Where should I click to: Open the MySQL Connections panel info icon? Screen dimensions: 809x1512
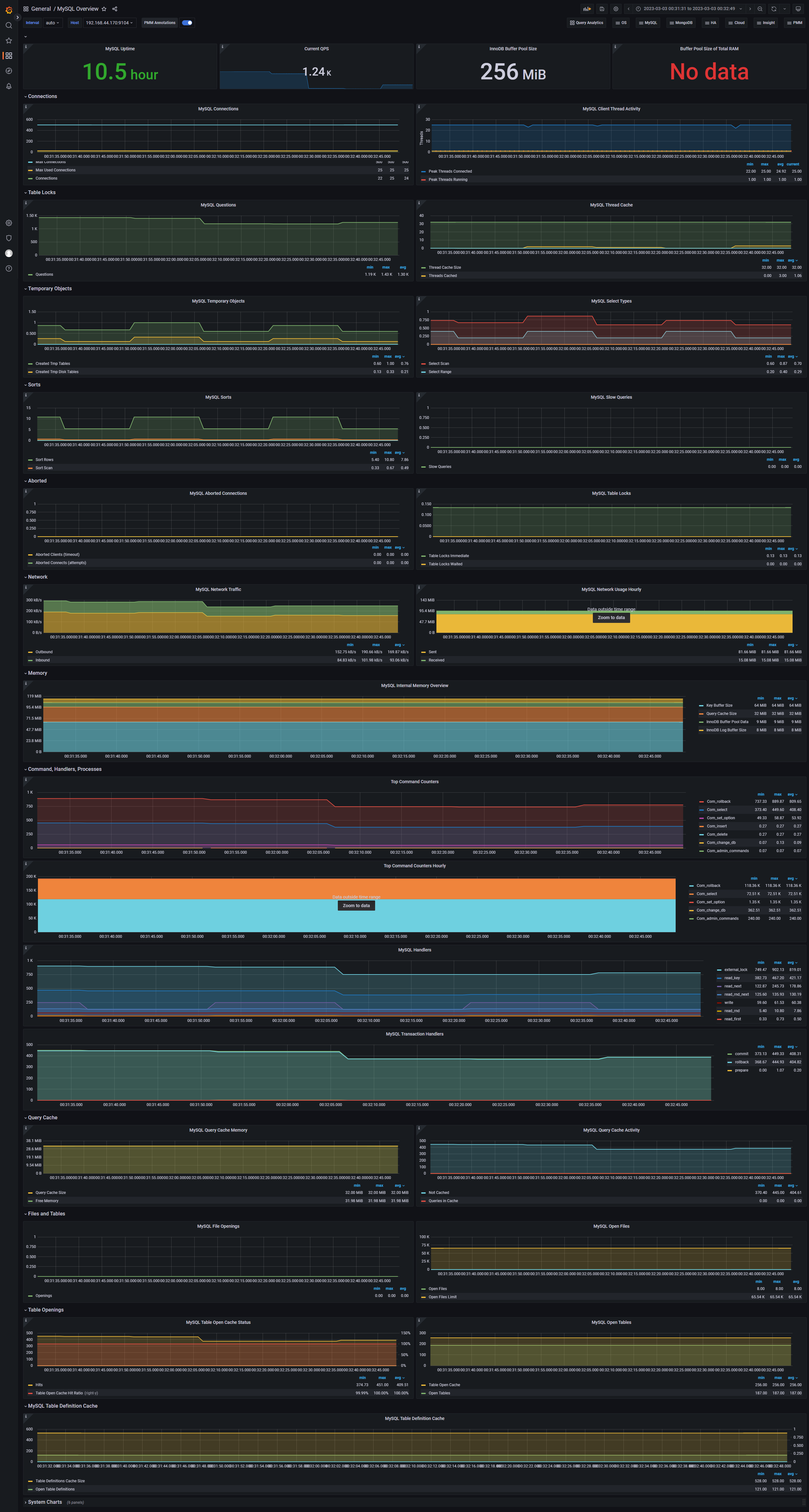tap(26, 107)
